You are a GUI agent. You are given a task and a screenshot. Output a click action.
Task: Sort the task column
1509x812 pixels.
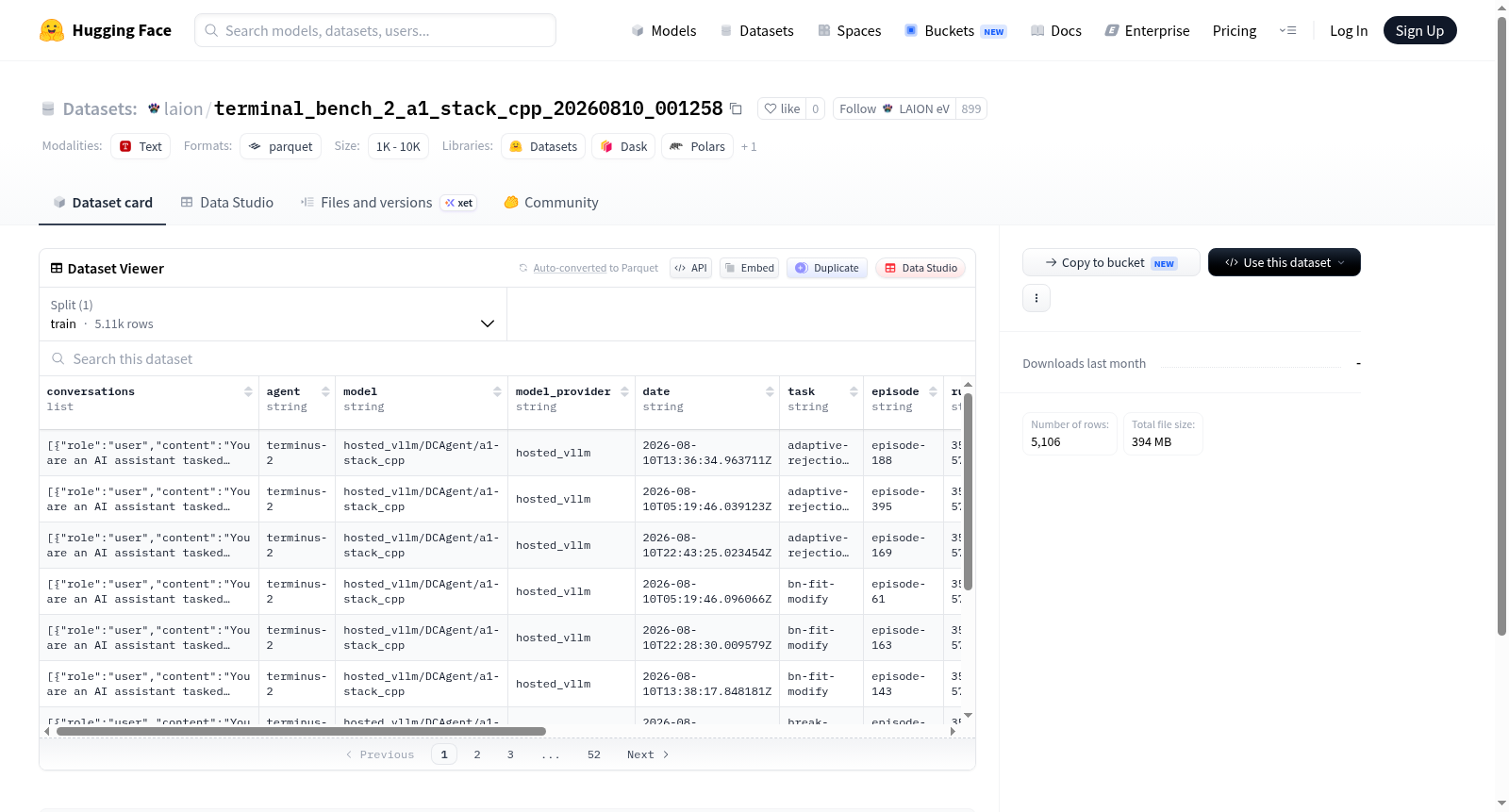click(x=854, y=391)
